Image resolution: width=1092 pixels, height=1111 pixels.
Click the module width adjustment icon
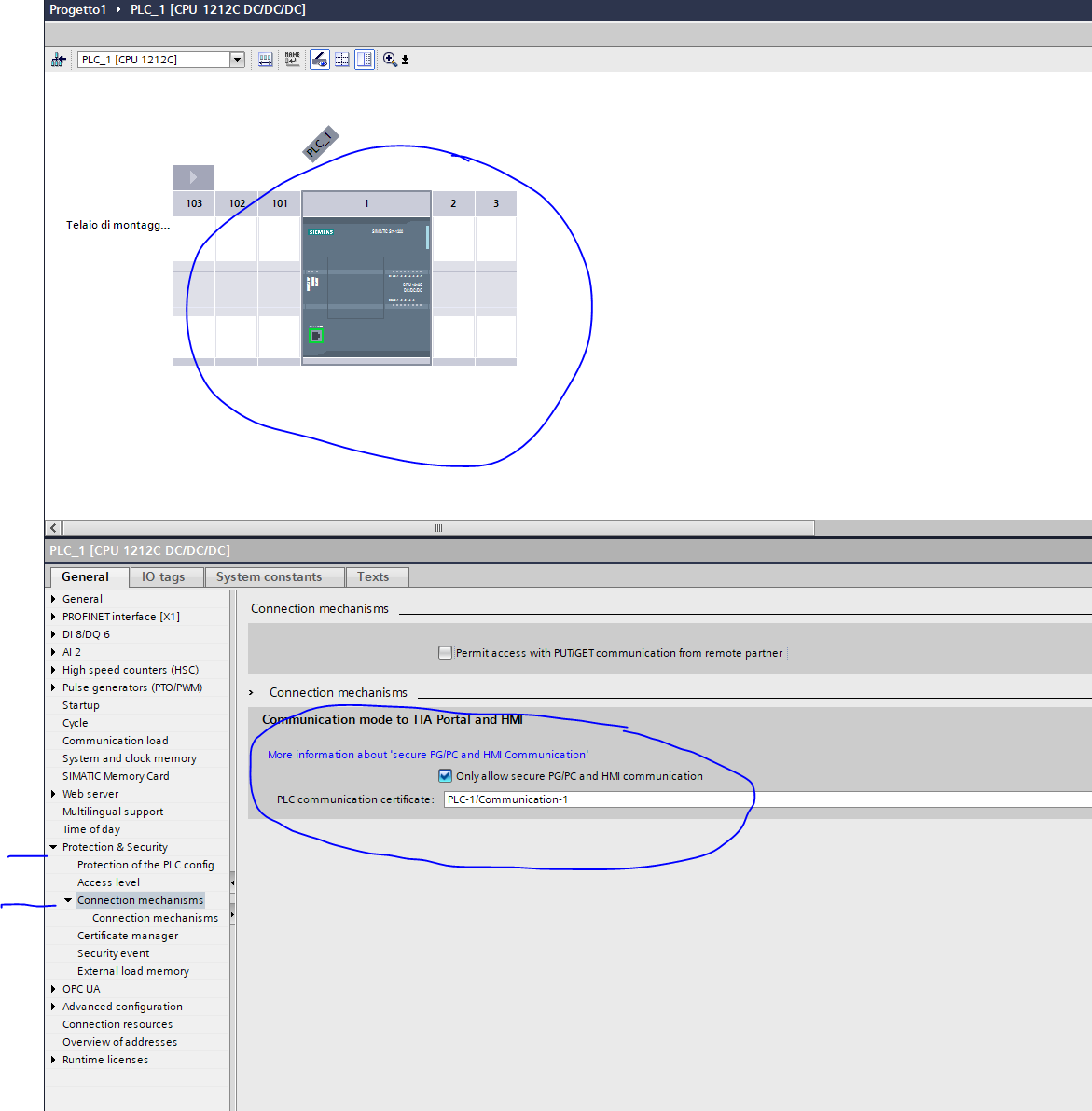click(x=266, y=60)
